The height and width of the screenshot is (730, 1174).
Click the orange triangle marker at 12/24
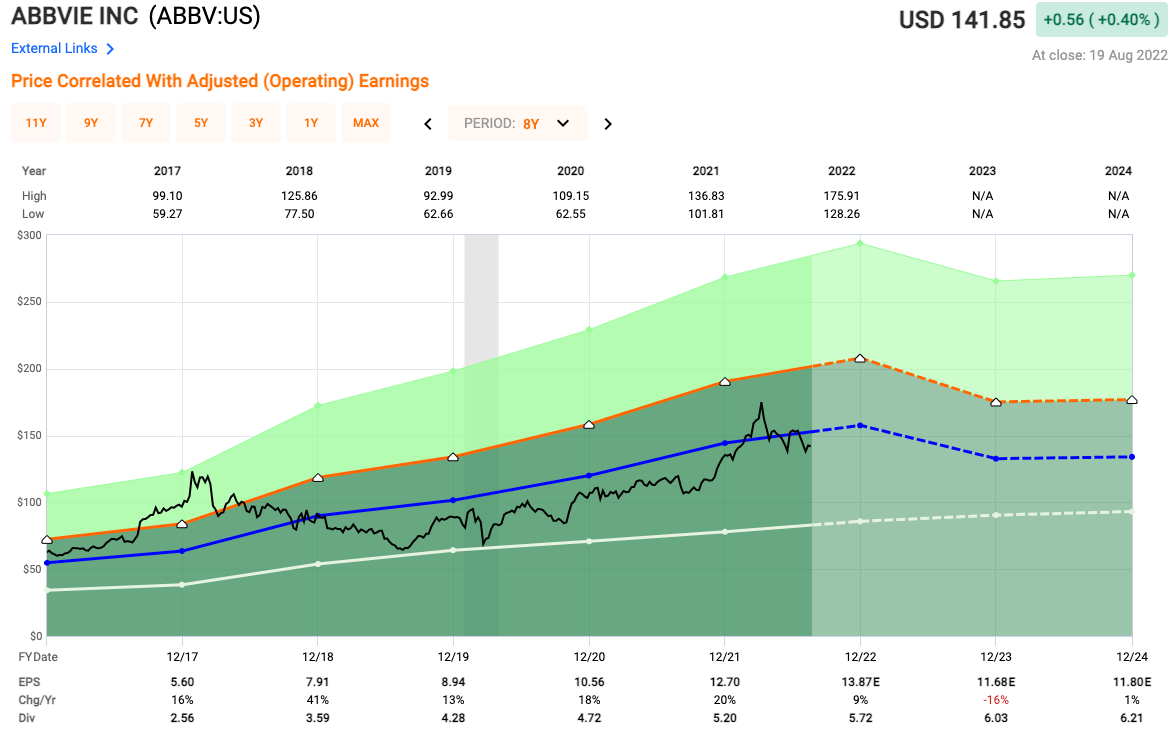tap(1132, 400)
